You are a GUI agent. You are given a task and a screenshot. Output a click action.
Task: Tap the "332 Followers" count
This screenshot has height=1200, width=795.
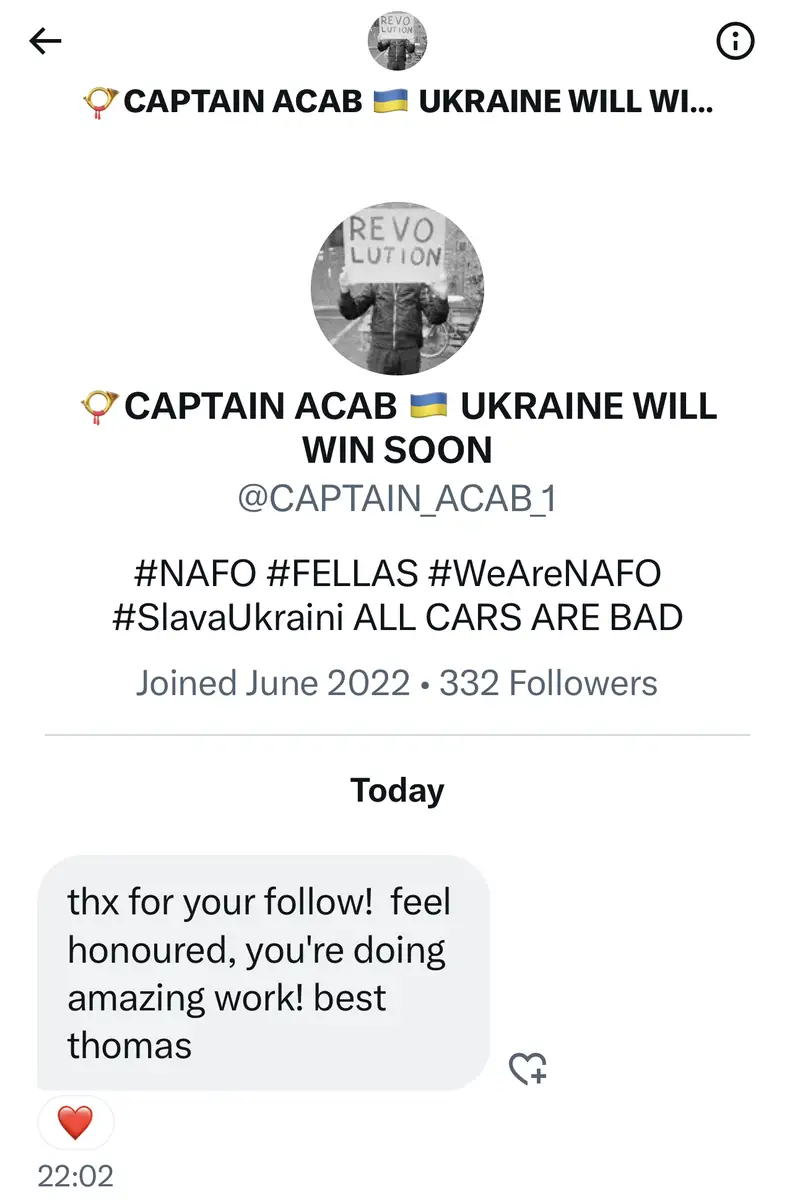(548, 683)
